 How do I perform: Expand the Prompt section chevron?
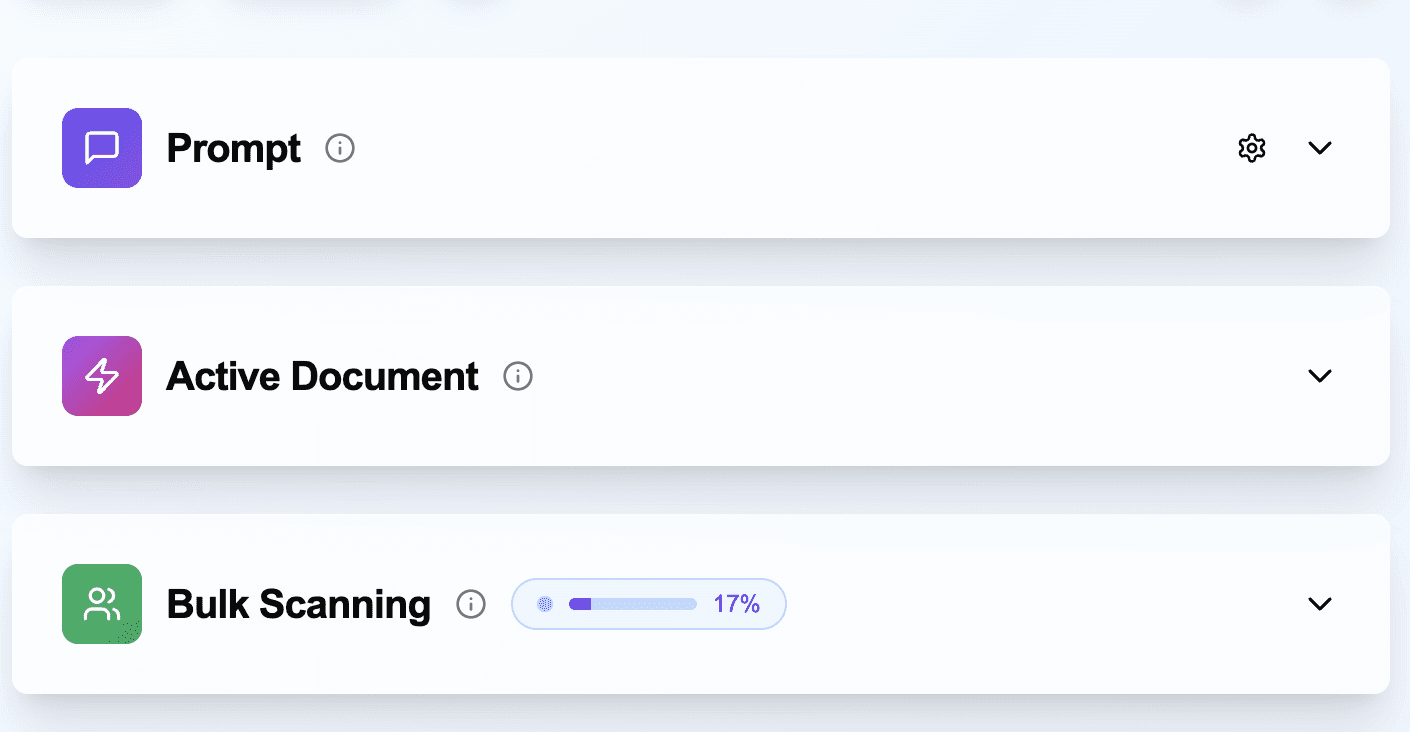tap(1320, 148)
